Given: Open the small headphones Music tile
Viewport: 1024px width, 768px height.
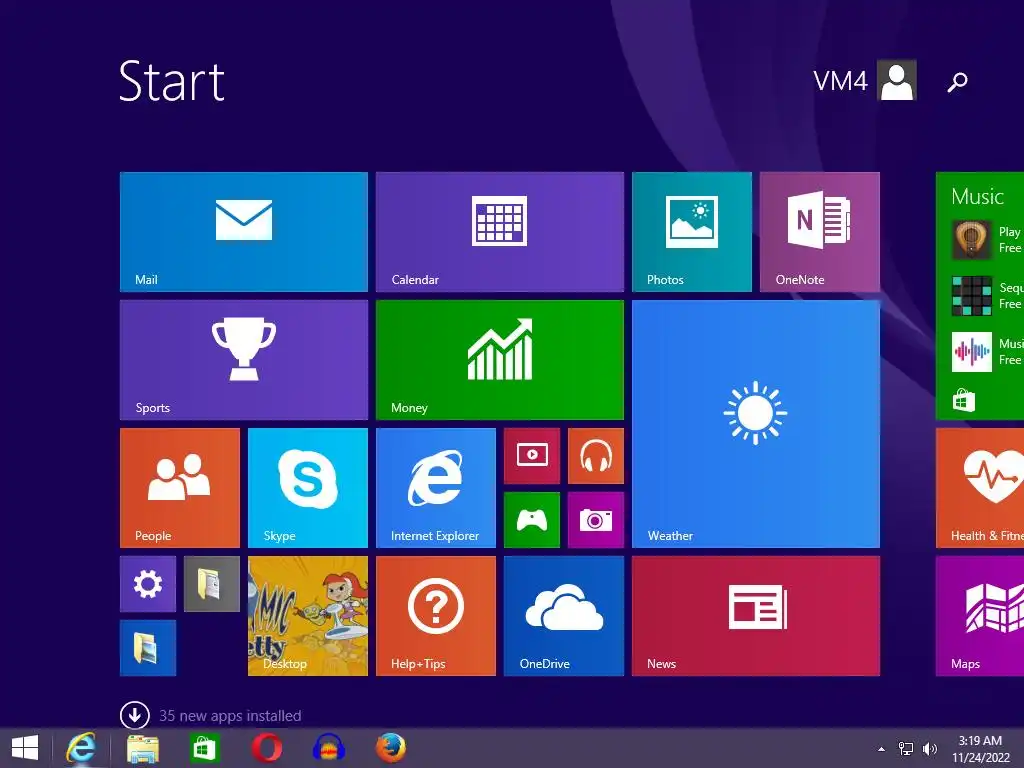Looking at the screenshot, I should click(596, 456).
